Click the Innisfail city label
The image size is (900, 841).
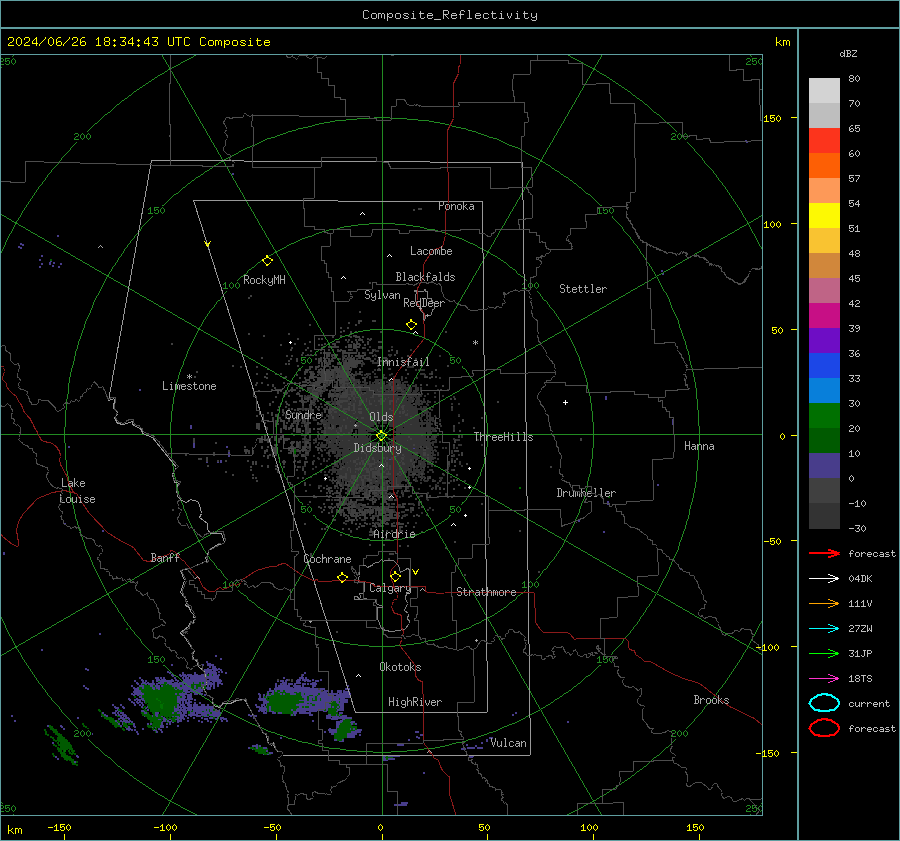coord(403,362)
